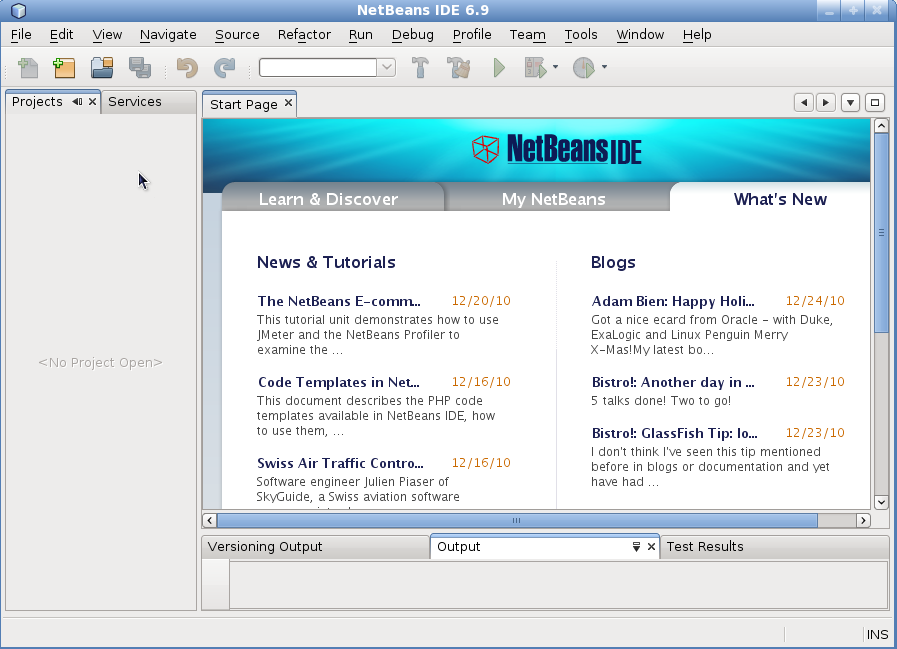This screenshot has width=897, height=649.
Task: Open the configuration combo box dropdown
Action: pyautogui.click(x=387, y=68)
